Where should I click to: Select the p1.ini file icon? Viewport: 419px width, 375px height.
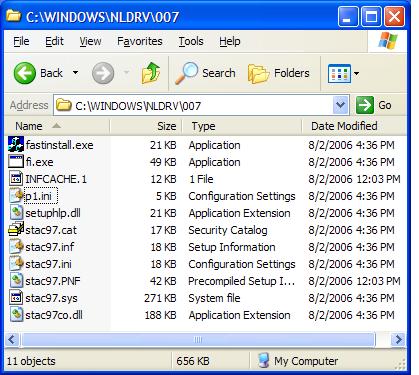pos(16,196)
